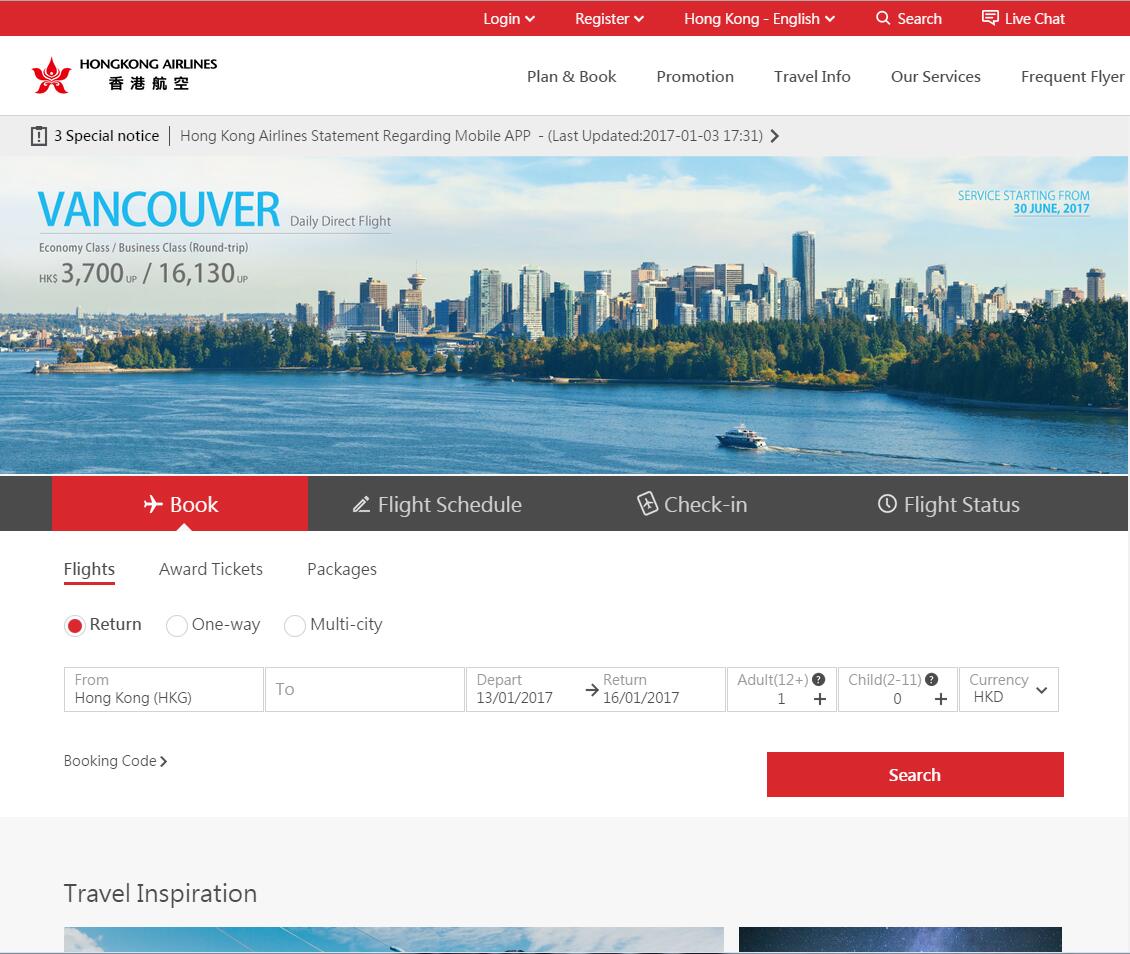Open the Mobile APP statement notice
1130x954 pixels.
(x=471, y=135)
